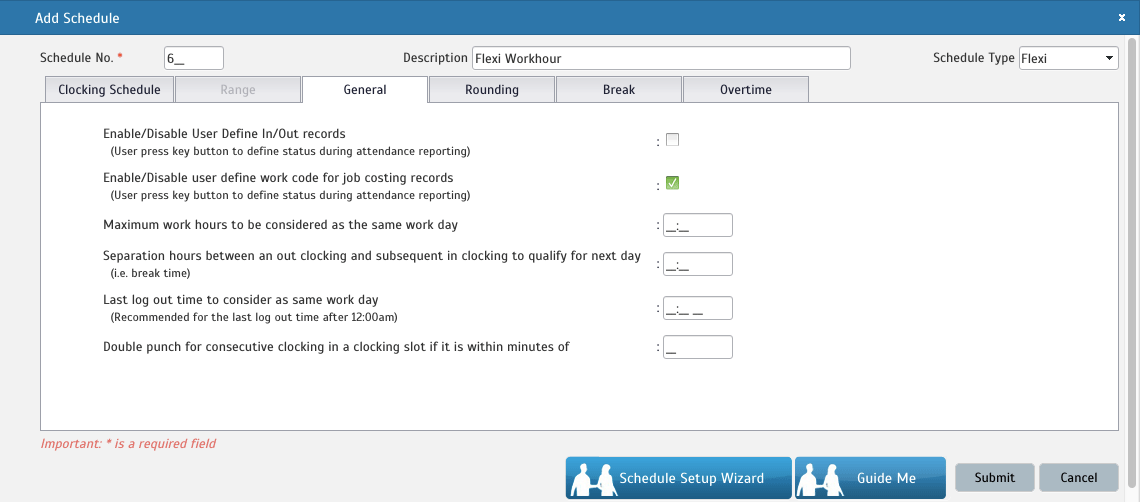This screenshot has height=502, width=1140.
Task: Click the Schedule Setup Wizard people icon
Action: [x=591, y=479]
